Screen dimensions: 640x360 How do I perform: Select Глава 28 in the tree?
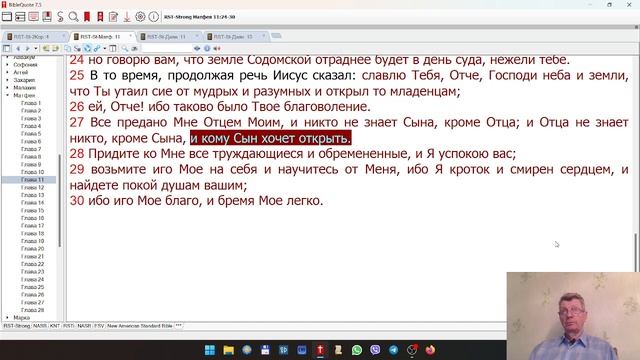point(32,310)
